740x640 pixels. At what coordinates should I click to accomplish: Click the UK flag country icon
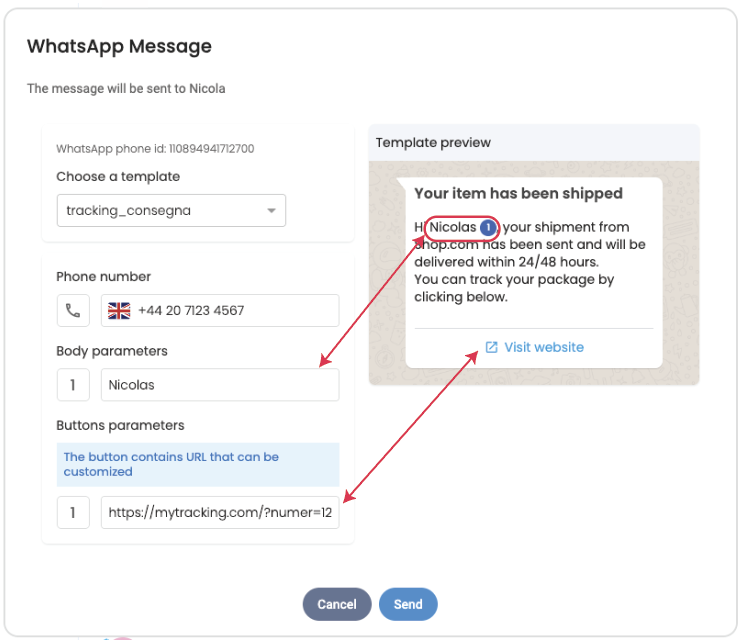tap(119, 311)
